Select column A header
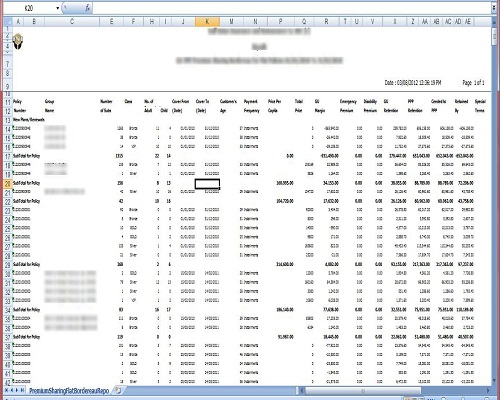This screenshot has height=400, width=500. pos(18,22)
